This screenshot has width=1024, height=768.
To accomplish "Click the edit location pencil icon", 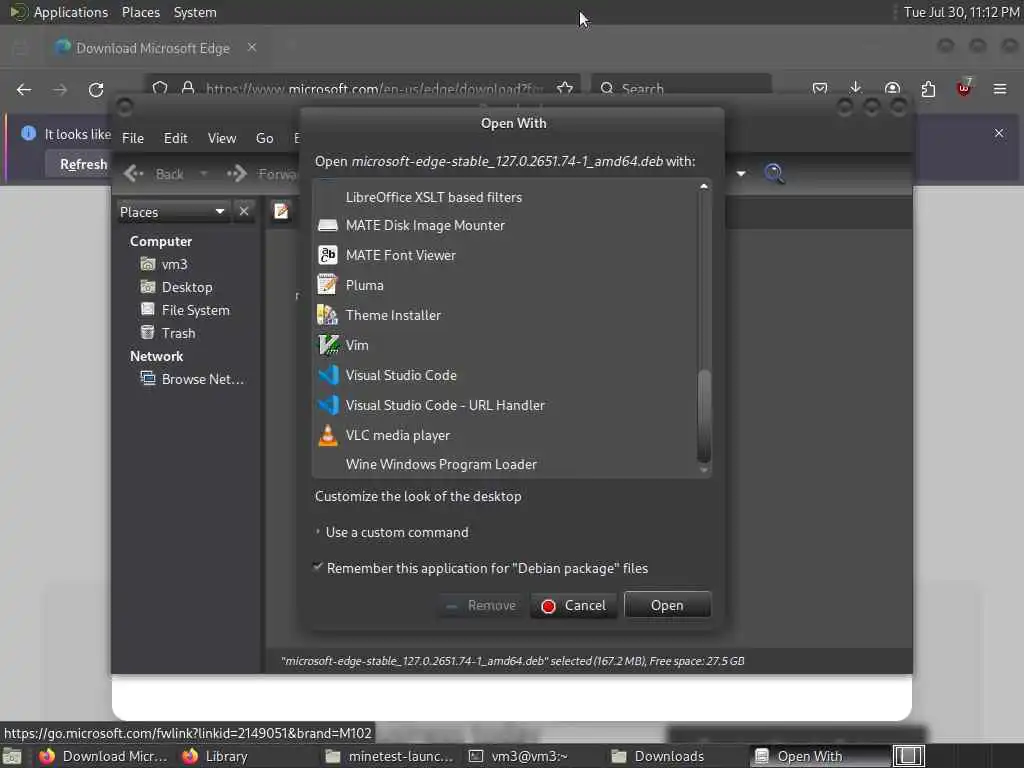I will click(x=281, y=211).
